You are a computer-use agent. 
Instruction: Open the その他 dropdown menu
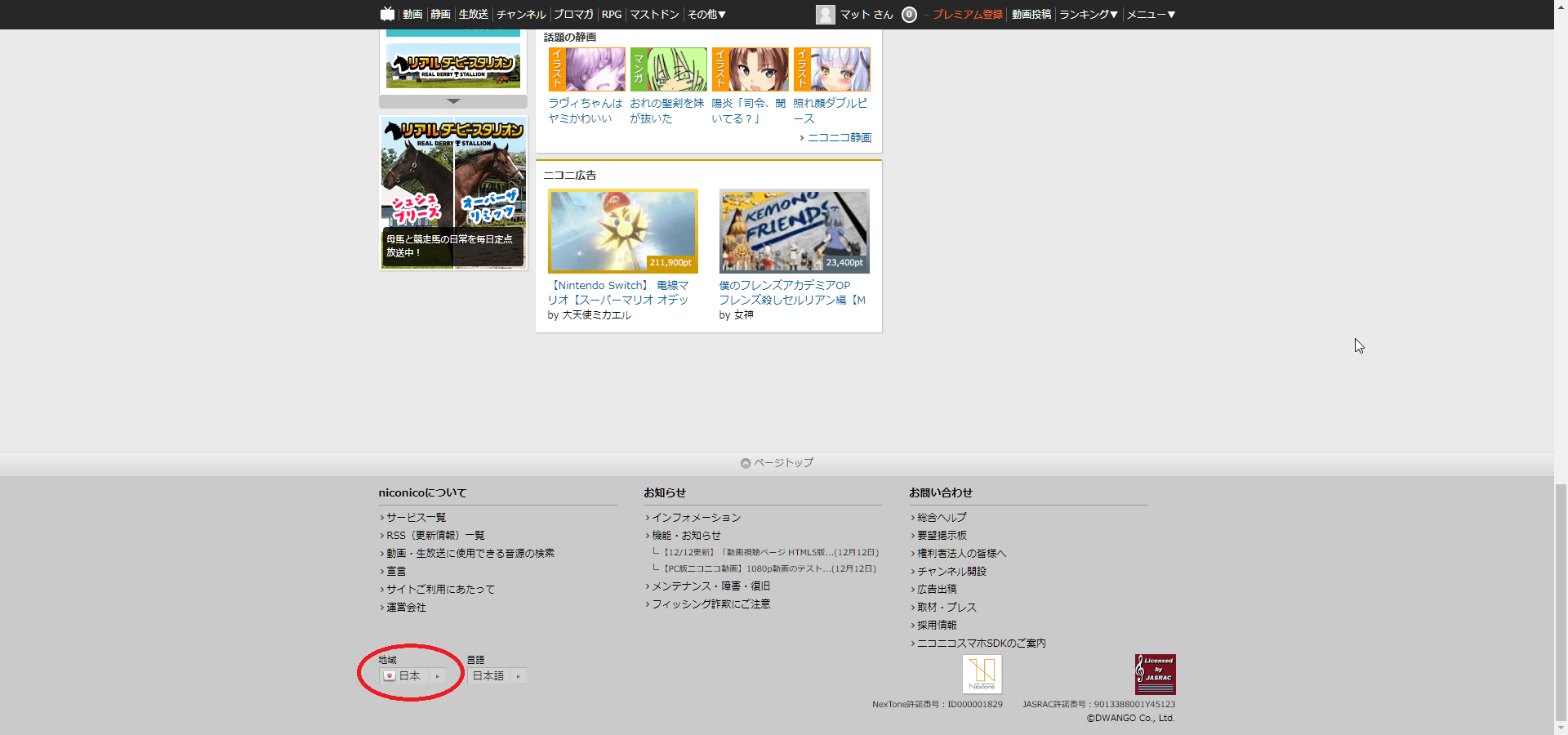click(x=706, y=14)
